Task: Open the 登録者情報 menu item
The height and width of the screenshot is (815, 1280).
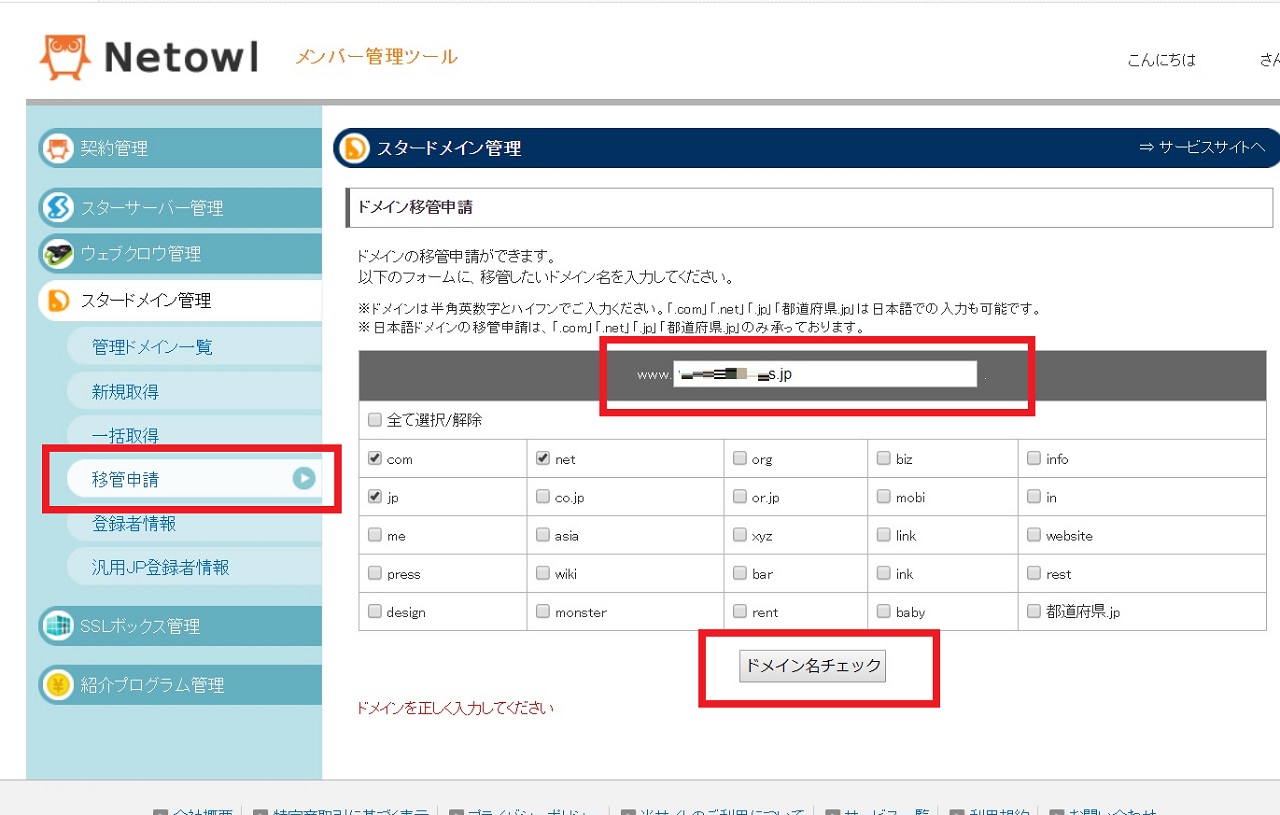Action: point(134,523)
